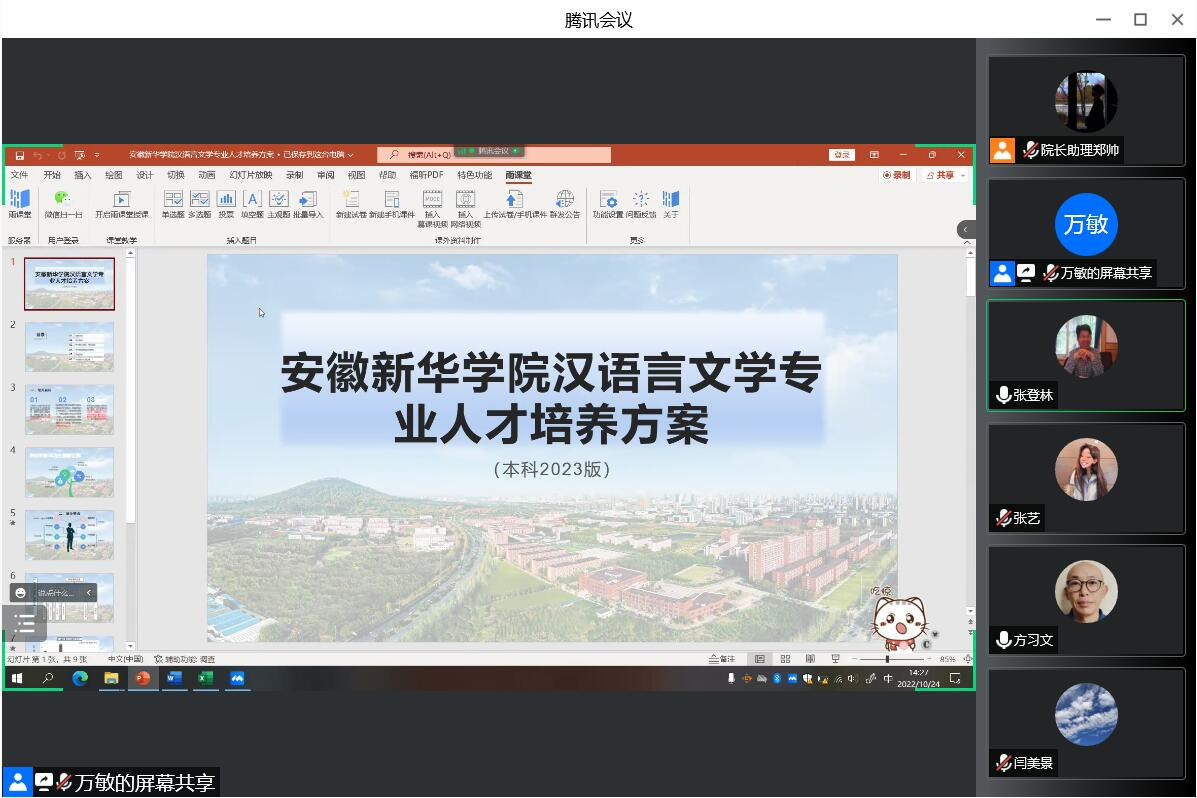This screenshot has height=798, width=1197.
Task: Collapse the chat input bubble arrow
Action: (88, 593)
